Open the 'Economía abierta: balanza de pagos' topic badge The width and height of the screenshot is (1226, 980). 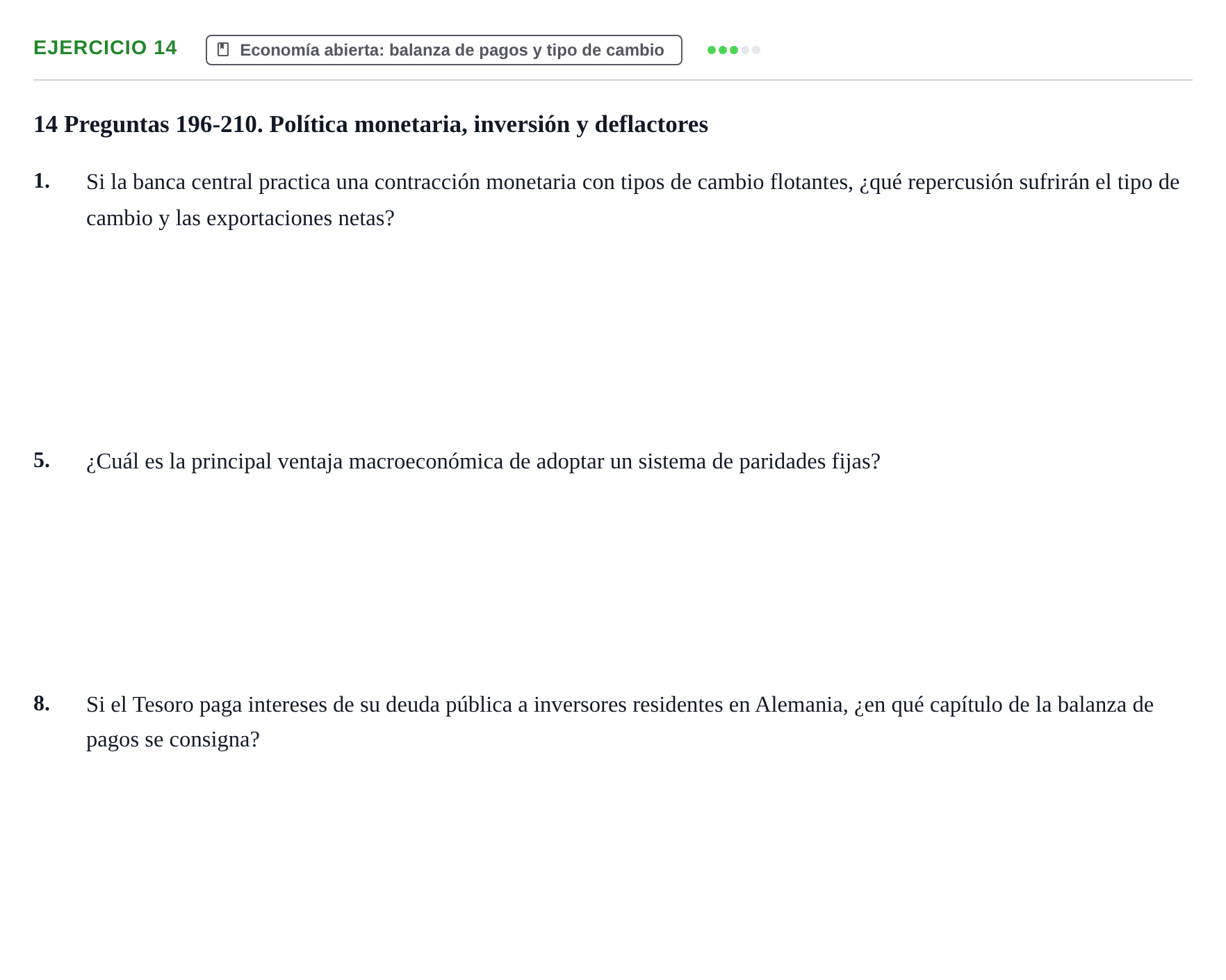[x=443, y=50]
